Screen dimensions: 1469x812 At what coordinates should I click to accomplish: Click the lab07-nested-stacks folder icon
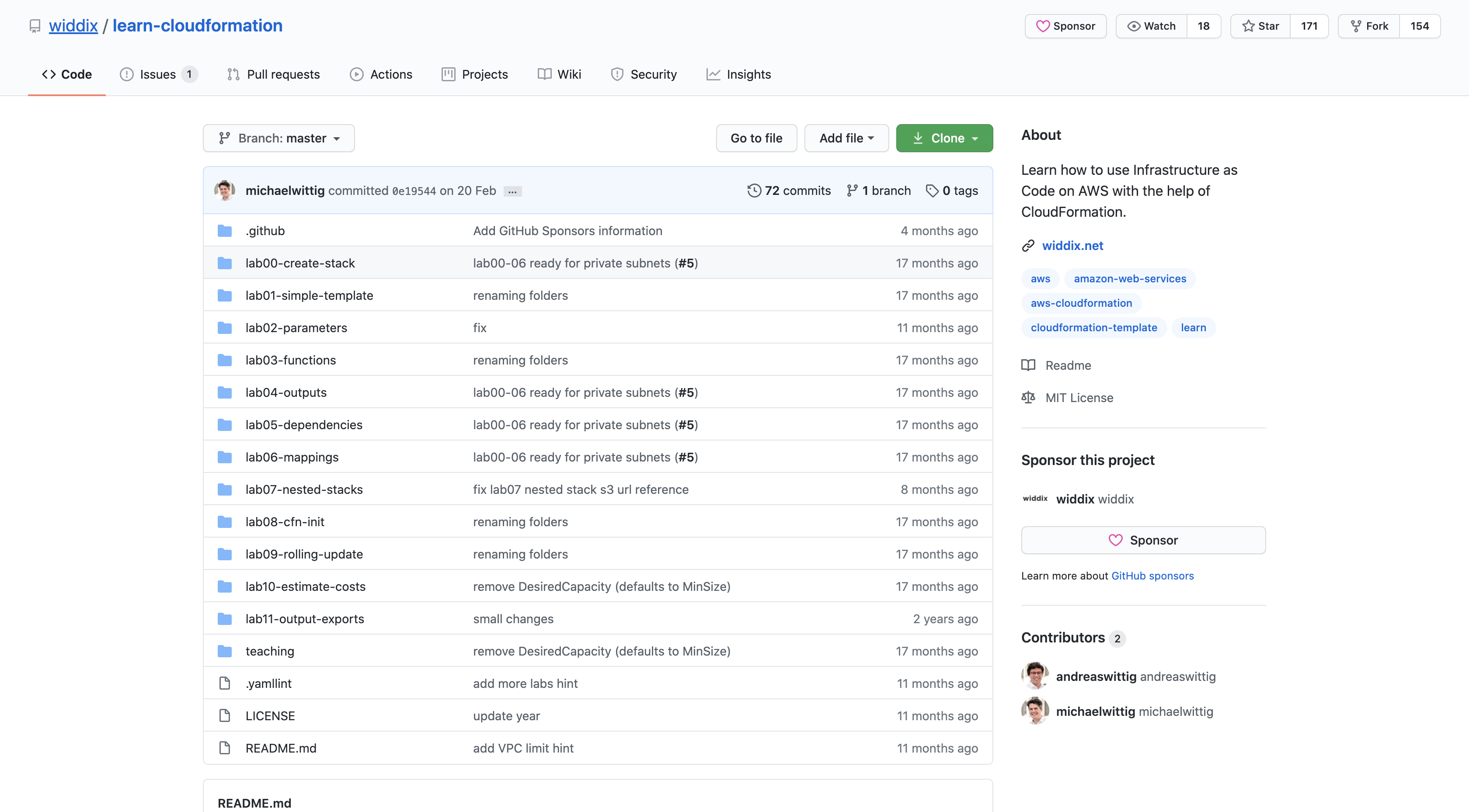point(225,489)
